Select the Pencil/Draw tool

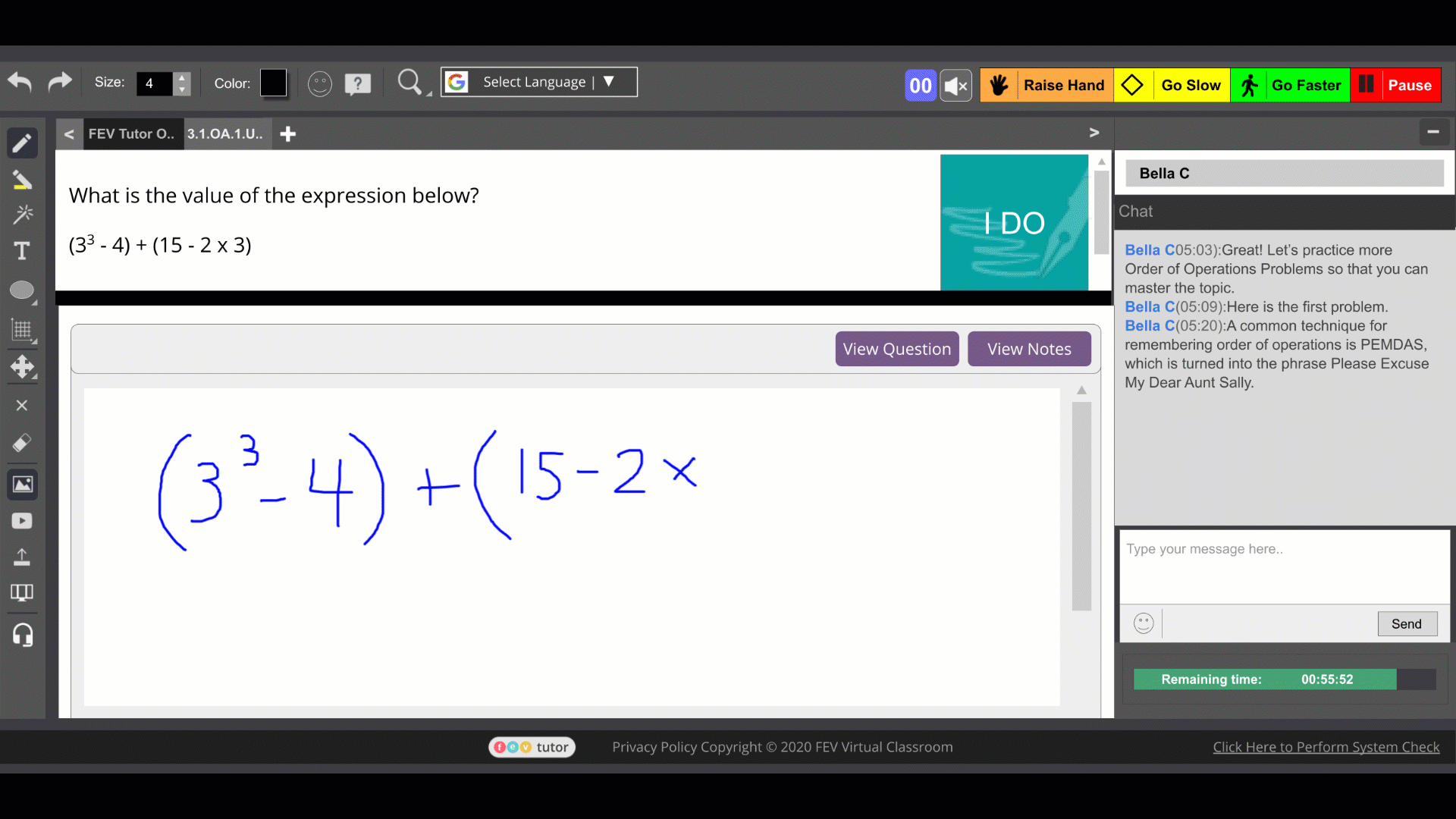[22, 143]
